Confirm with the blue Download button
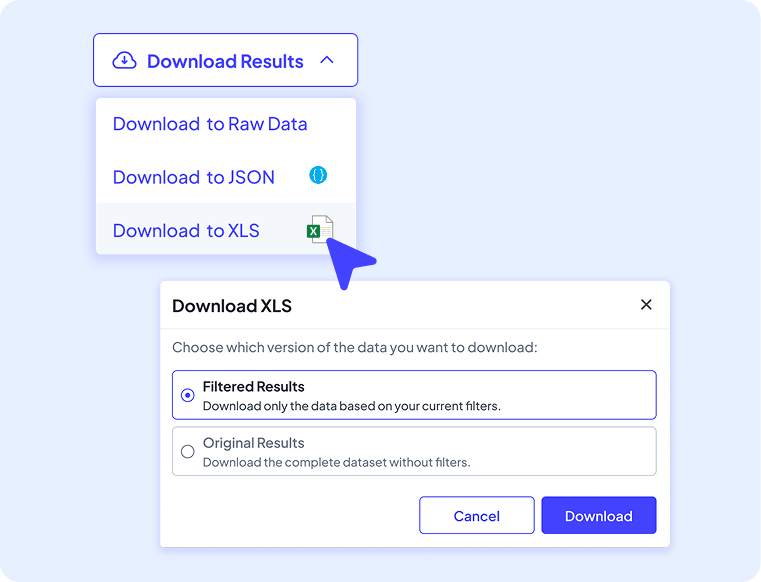761x582 pixels. point(598,516)
